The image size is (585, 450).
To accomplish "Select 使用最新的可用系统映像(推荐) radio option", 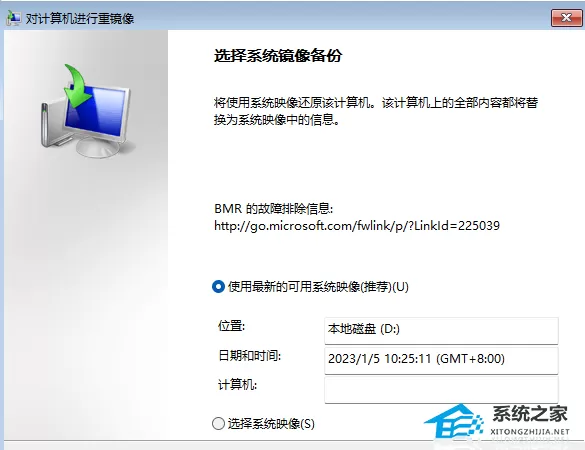I will [x=218, y=287].
